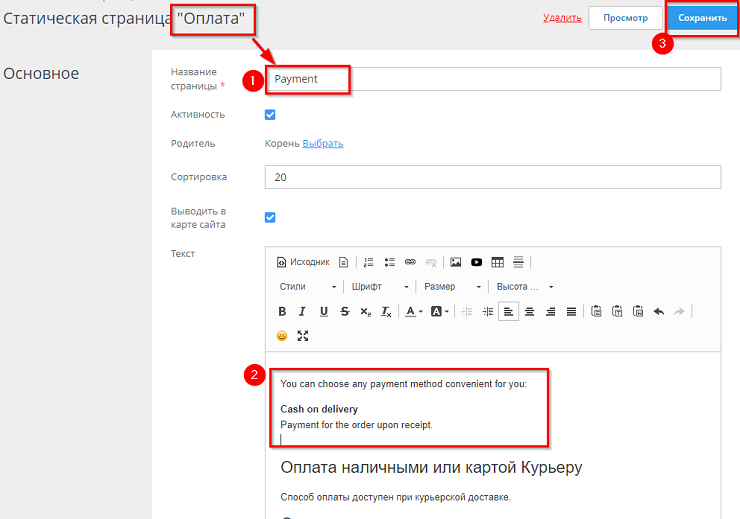Viewport: 740px width, 519px height.
Task: Center-align the selected text
Action: pos(529,311)
